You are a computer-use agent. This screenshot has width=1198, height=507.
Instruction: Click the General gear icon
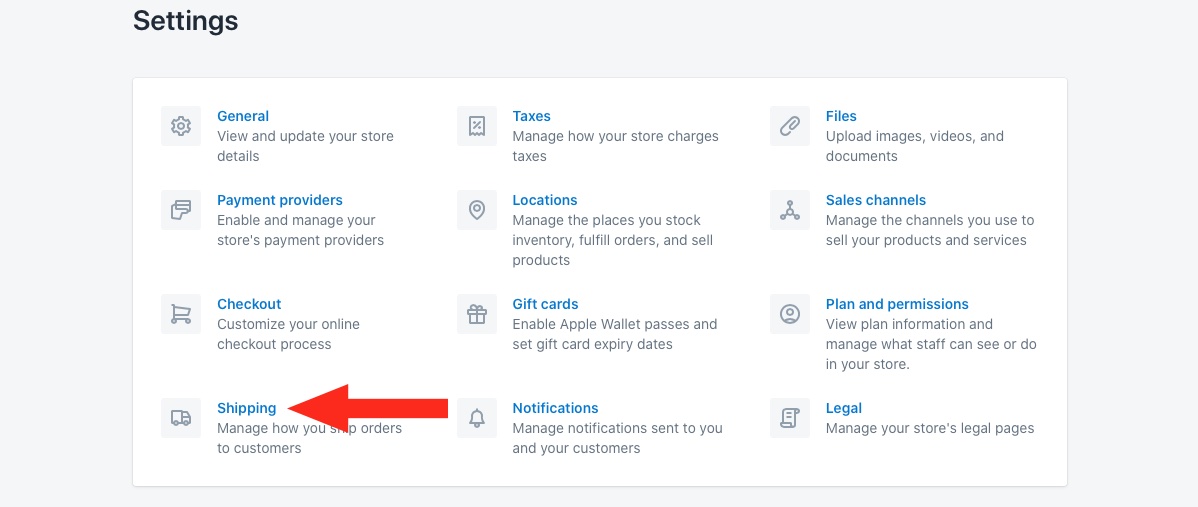tap(181, 126)
